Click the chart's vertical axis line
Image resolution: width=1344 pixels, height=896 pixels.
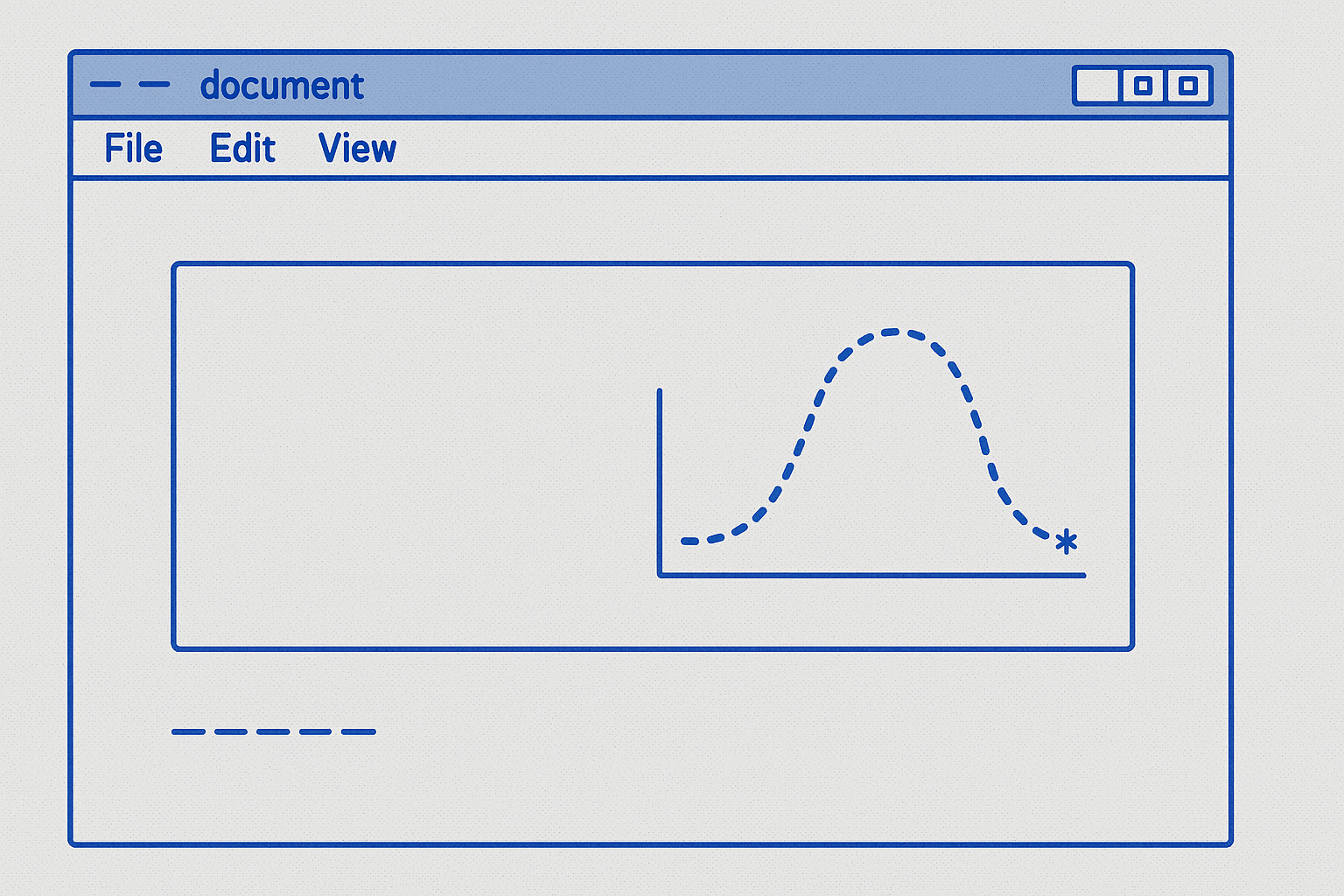click(660, 481)
